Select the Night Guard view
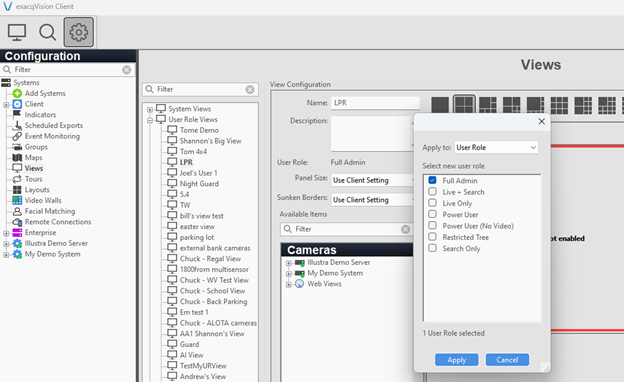This screenshot has height=382, width=624. pos(199,184)
